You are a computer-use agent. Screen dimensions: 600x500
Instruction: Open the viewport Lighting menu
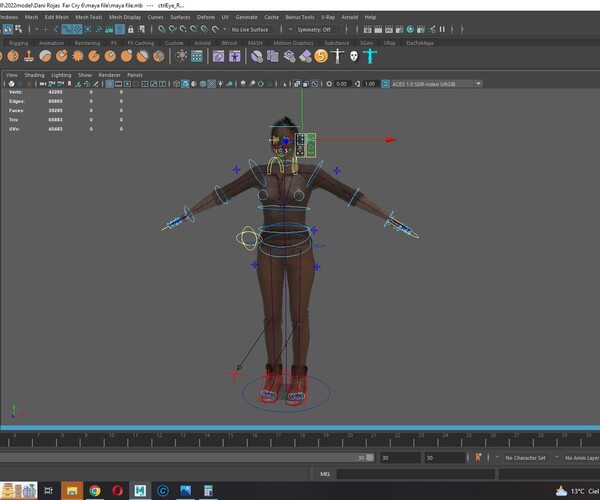pos(61,75)
